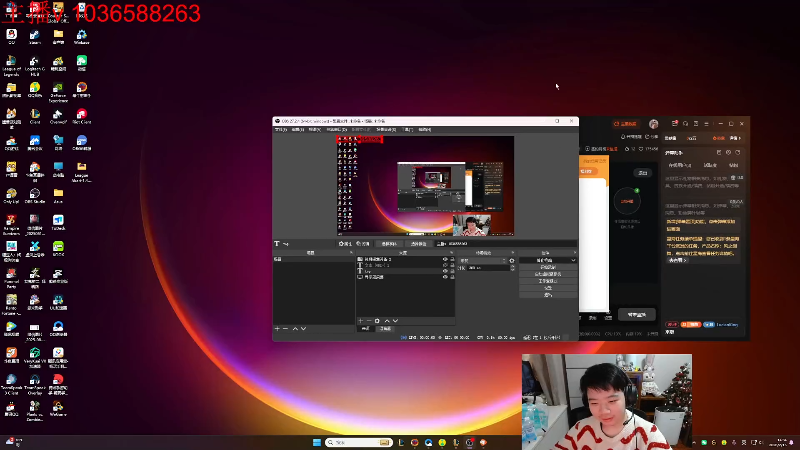
Task: Open the scene transition type dropdown
Action: click(483, 261)
